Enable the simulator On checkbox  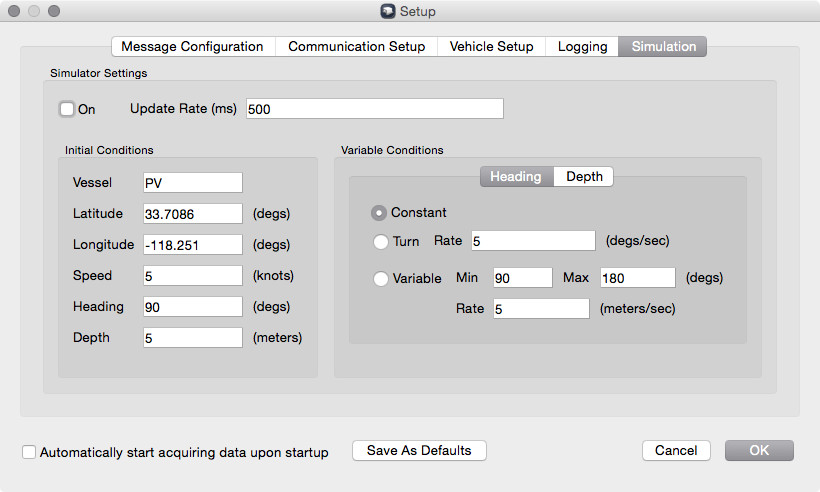67,109
